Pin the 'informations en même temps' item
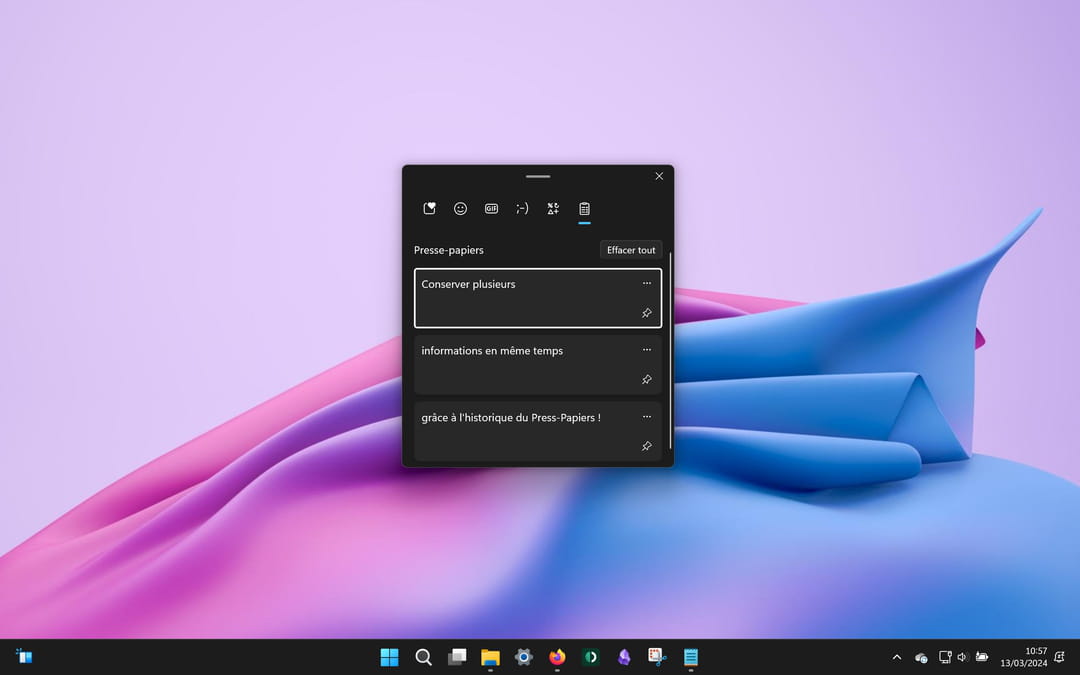 pyautogui.click(x=647, y=380)
